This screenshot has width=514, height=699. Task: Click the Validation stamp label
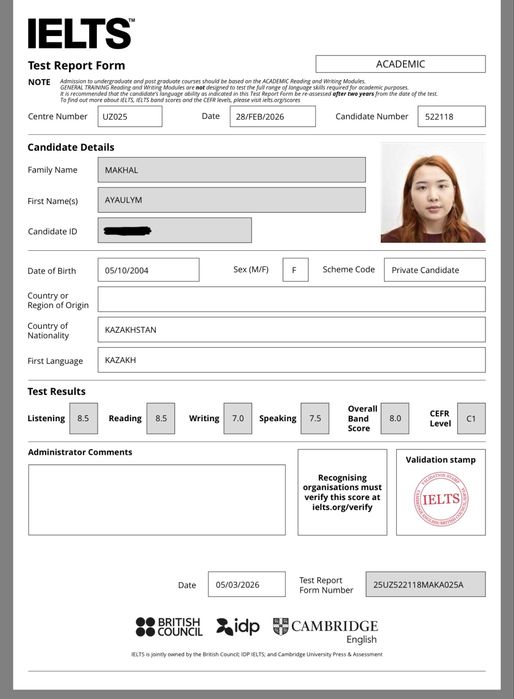(440, 460)
